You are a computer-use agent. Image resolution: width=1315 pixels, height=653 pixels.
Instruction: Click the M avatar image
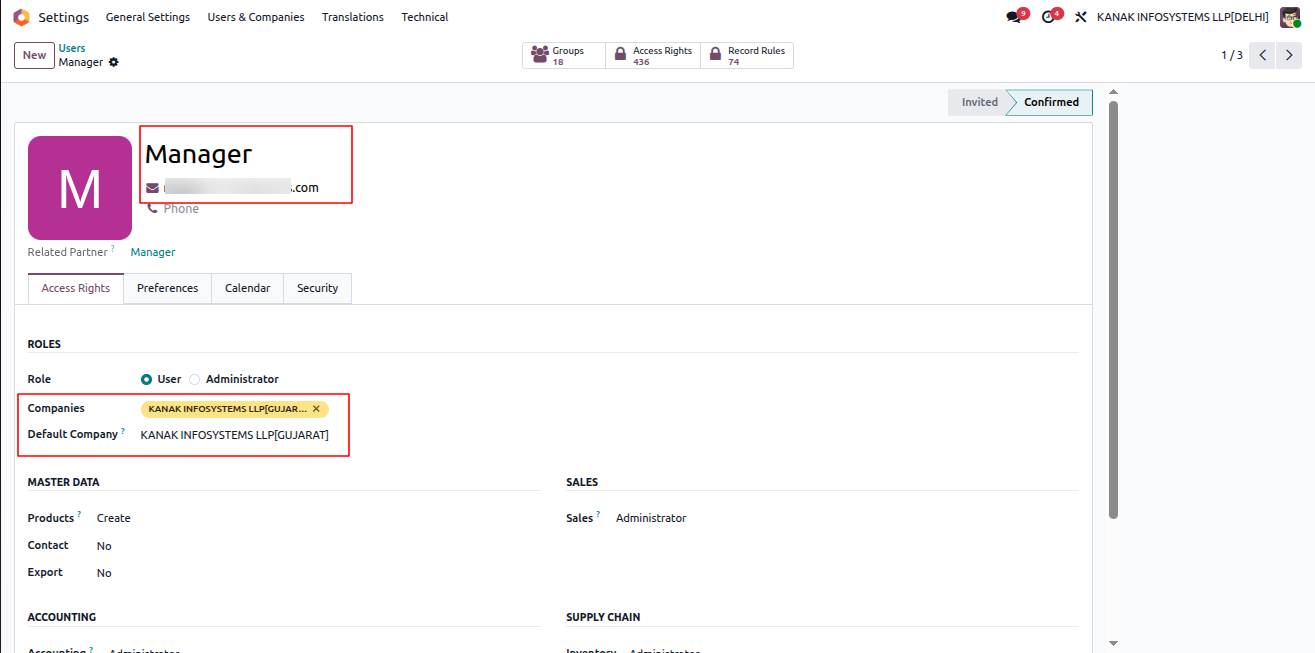click(x=80, y=188)
